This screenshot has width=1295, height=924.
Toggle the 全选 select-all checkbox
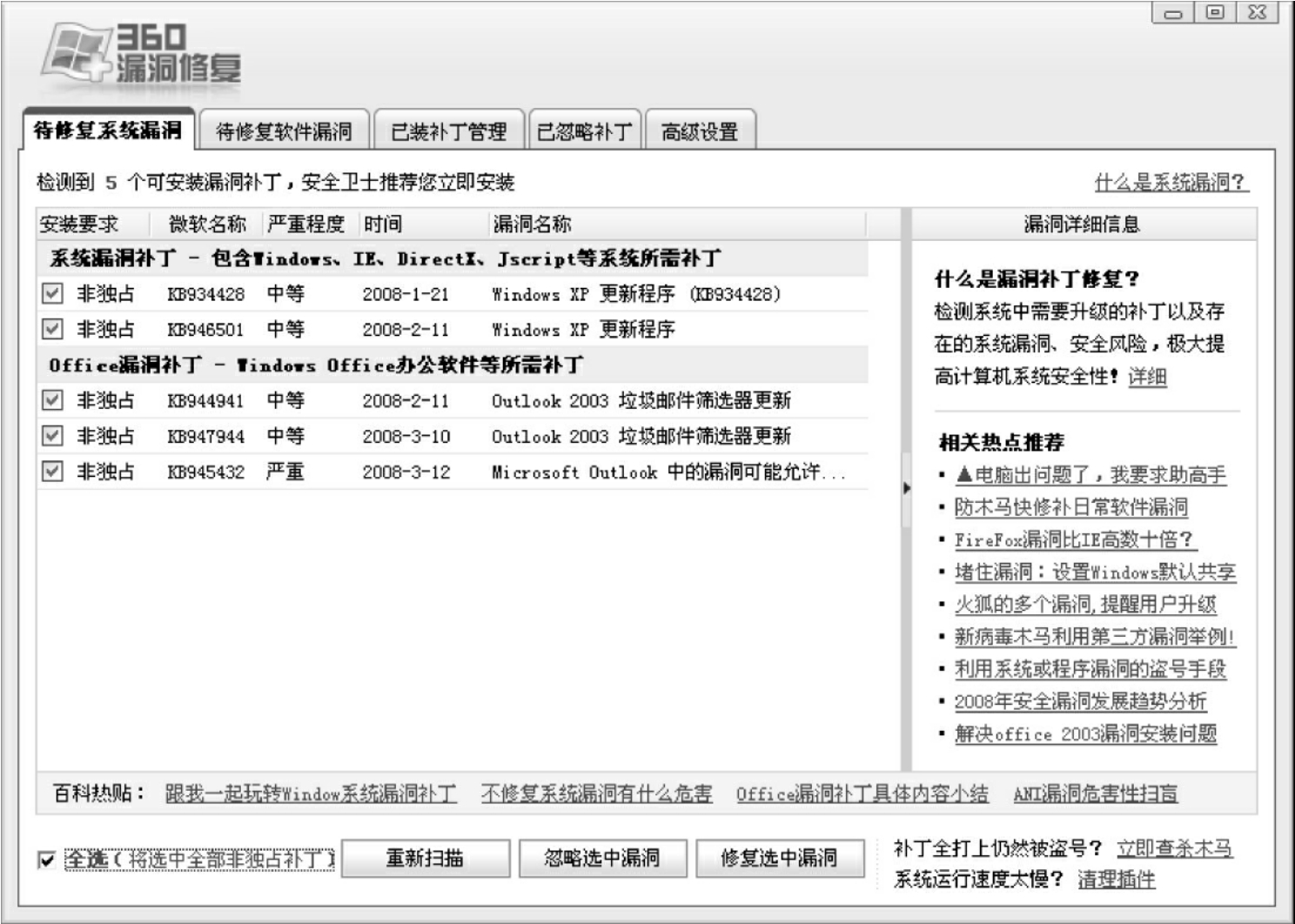coord(46,860)
